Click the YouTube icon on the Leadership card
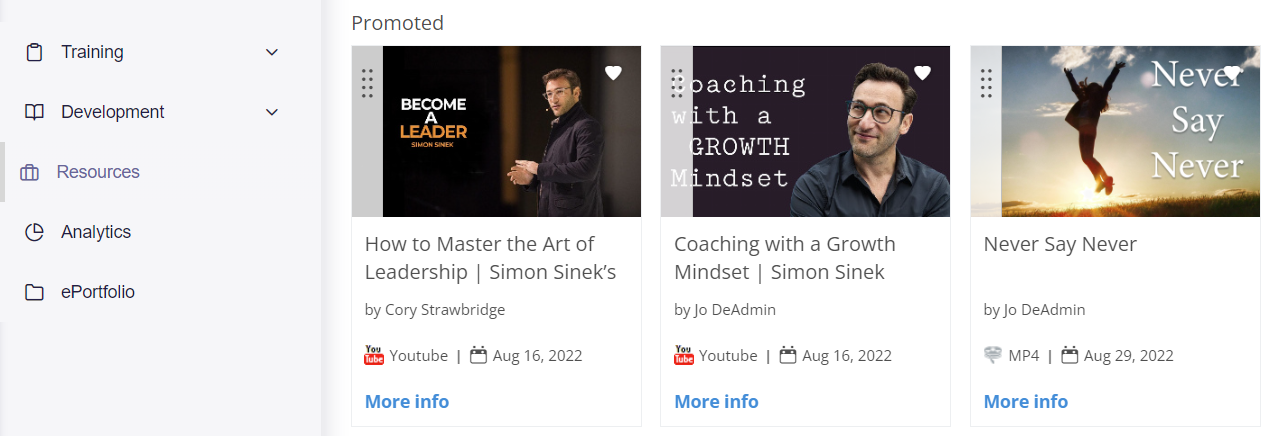The width and height of the screenshot is (1274, 436). point(374,355)
